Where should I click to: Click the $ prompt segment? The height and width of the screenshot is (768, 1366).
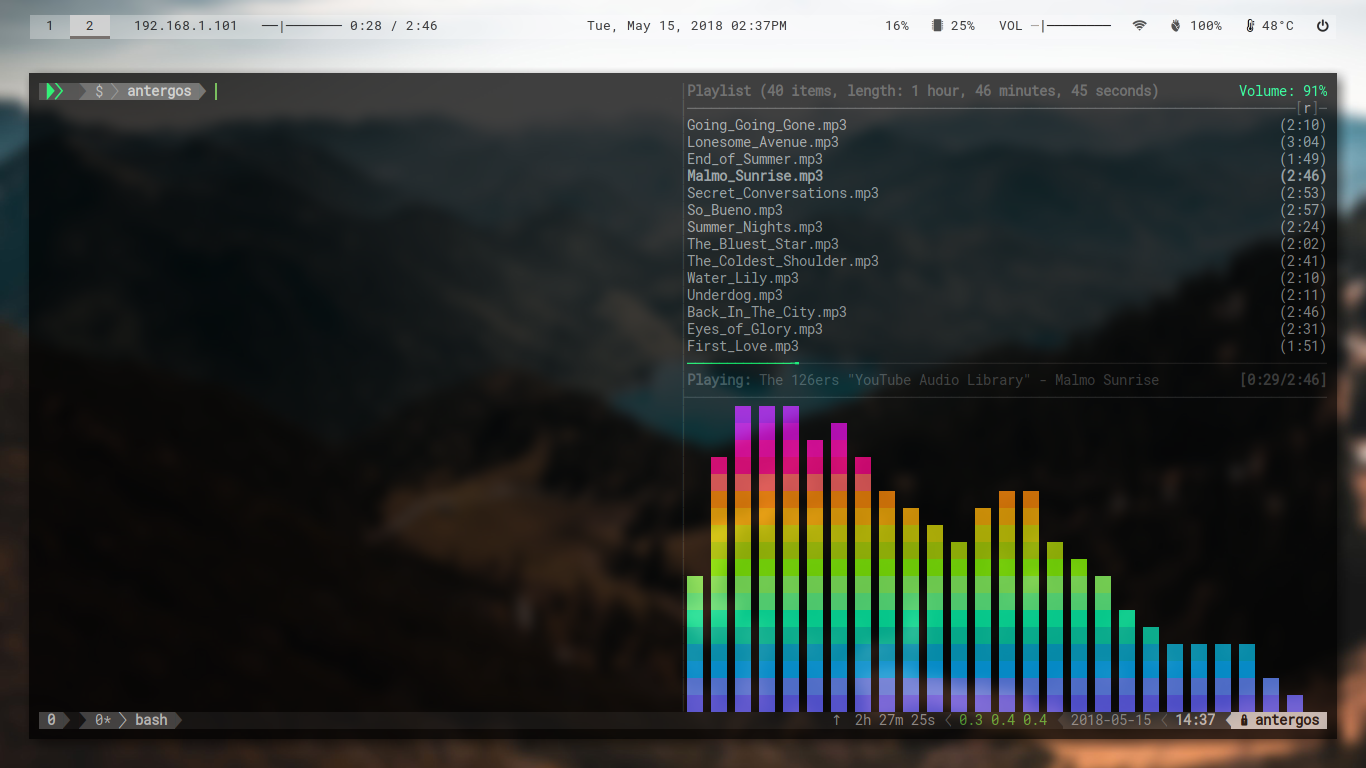[x=99, y=91]
